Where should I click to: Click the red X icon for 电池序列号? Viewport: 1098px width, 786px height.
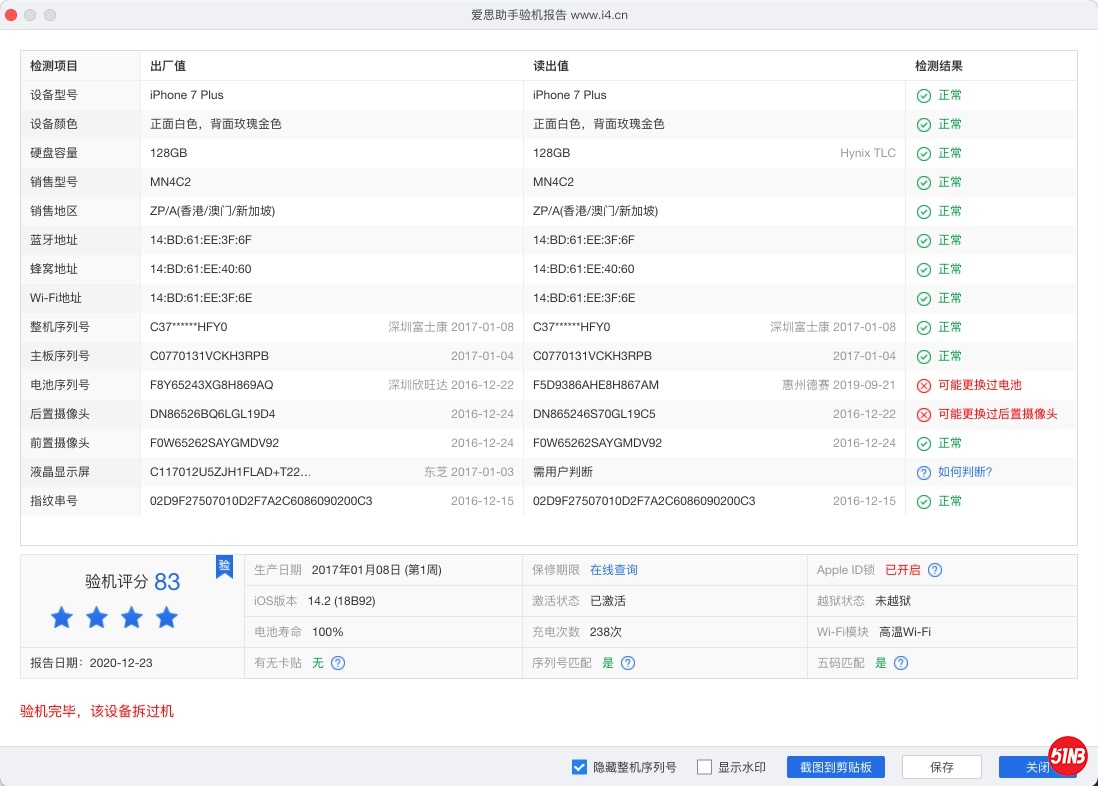(924, 385)
